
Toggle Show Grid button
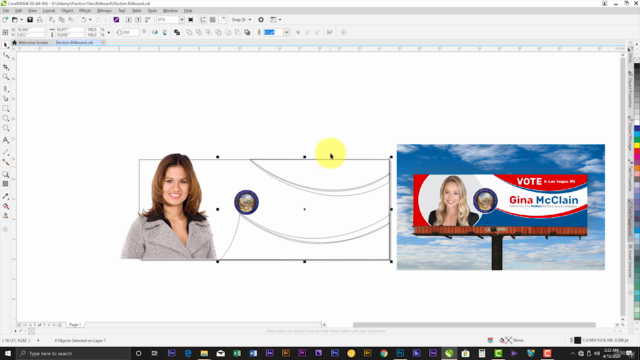click(x=213, y=20)
